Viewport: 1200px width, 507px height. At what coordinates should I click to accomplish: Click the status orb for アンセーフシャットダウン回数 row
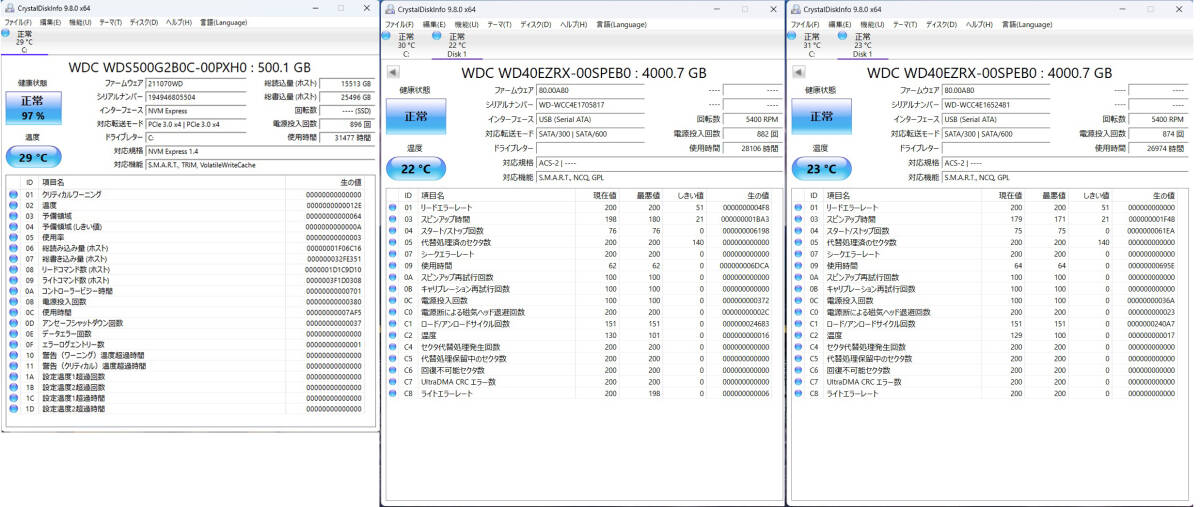click(13, 322)
